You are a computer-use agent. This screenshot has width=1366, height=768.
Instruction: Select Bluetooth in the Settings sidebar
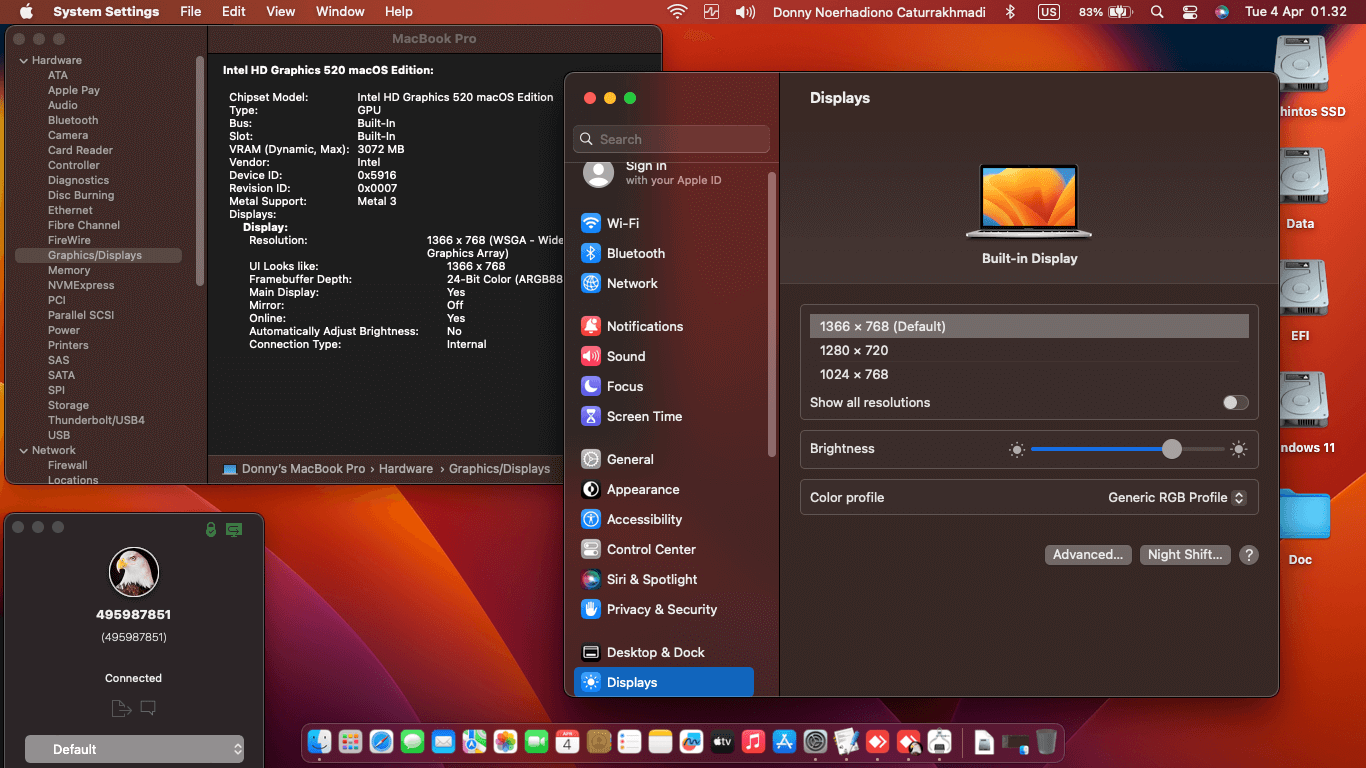(635, 253)
